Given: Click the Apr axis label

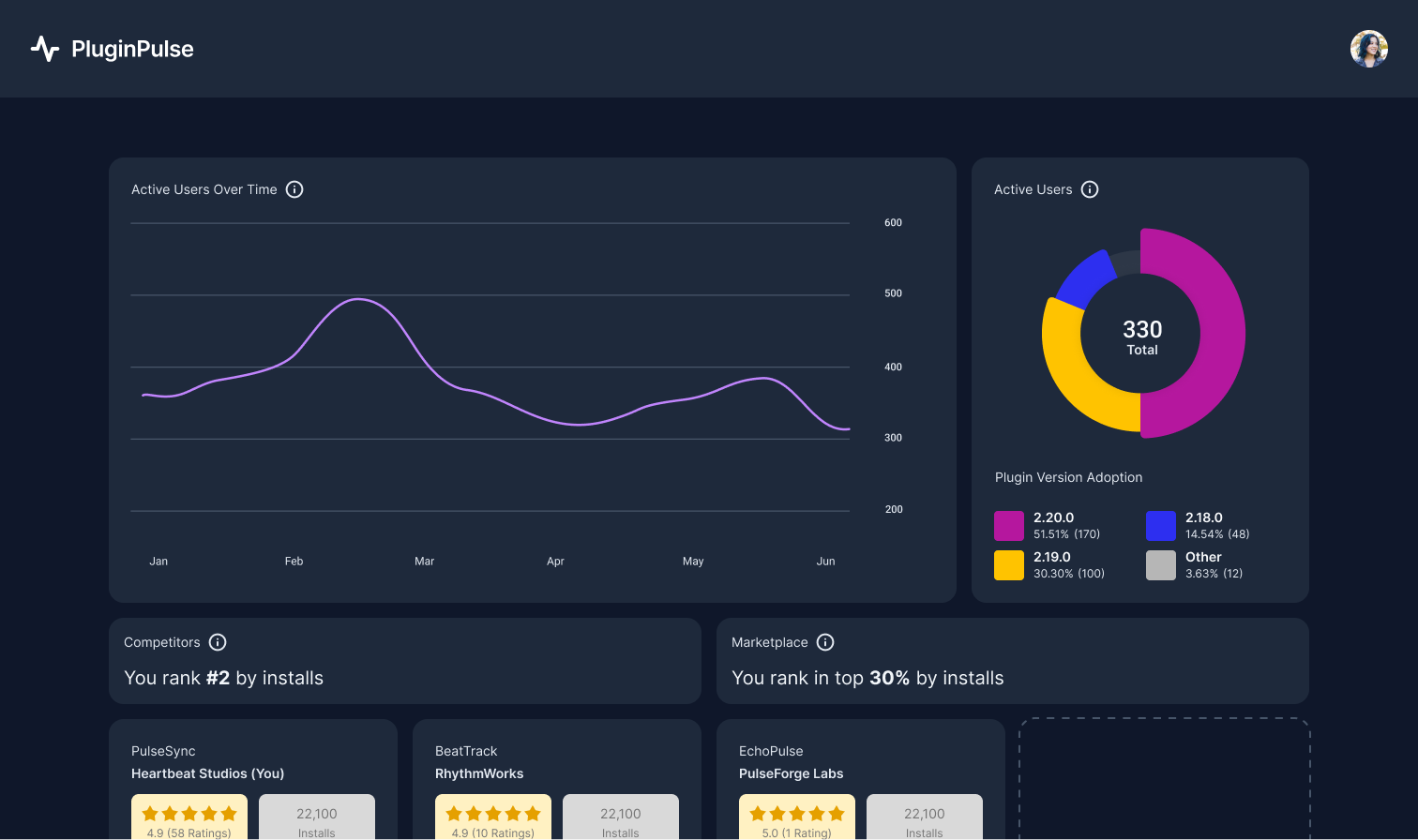Looking at the screenshot, I should pos(555,561).
